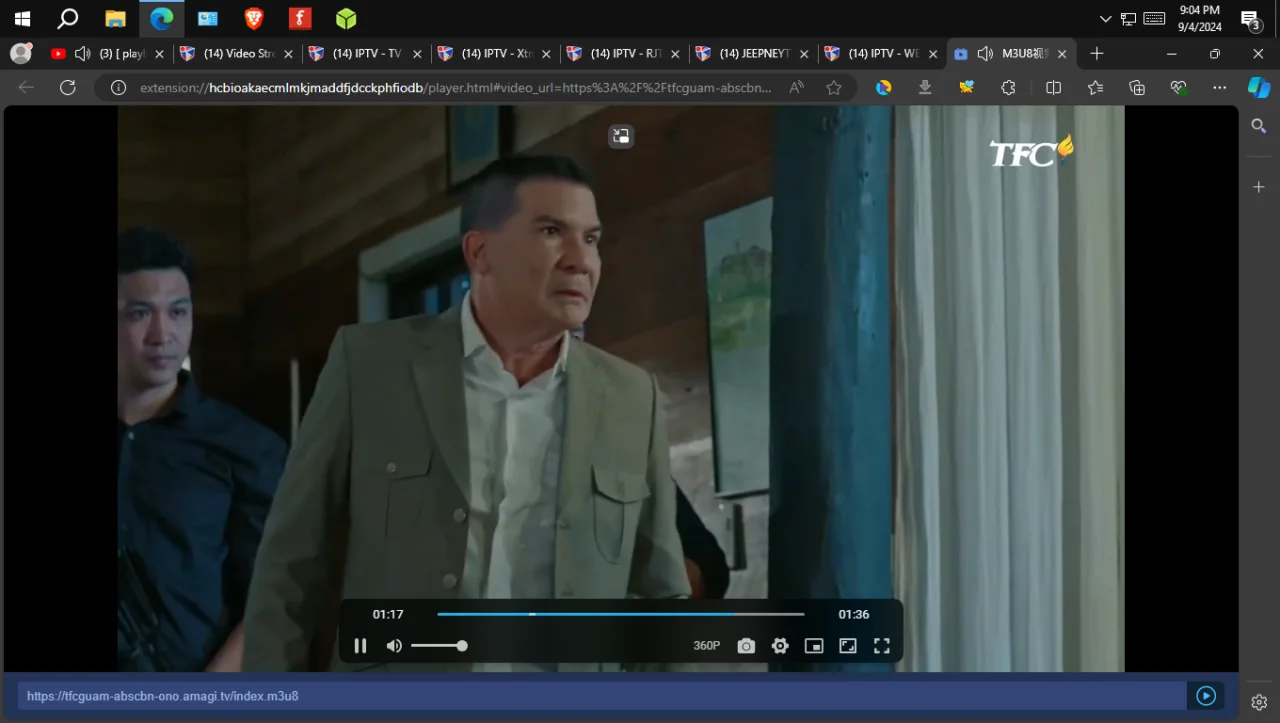Open Favorites list in Edge toolbar
This screenshot has height=723, width=1280.
1095,88
